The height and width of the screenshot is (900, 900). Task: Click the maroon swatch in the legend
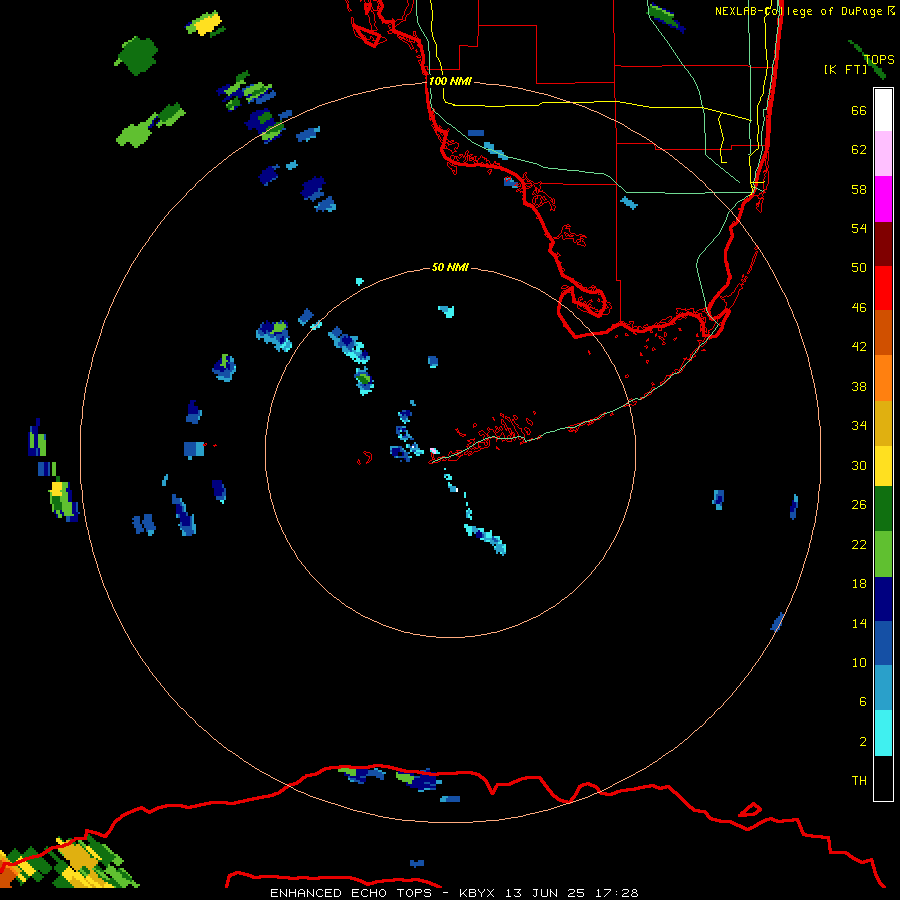click(x=883, y=244)
